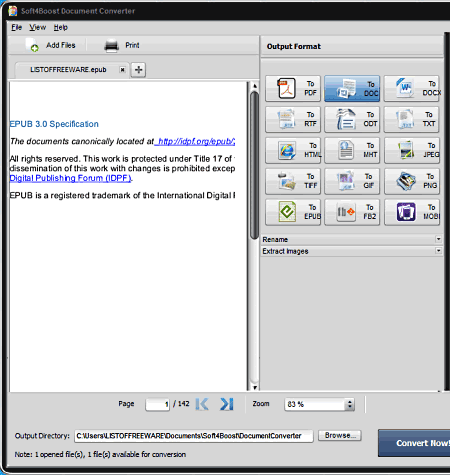Image resolution: width=450 pixels, height=475 pixels.
Task: Click the scrollbar up arrow
Action: tap(255, 86)
